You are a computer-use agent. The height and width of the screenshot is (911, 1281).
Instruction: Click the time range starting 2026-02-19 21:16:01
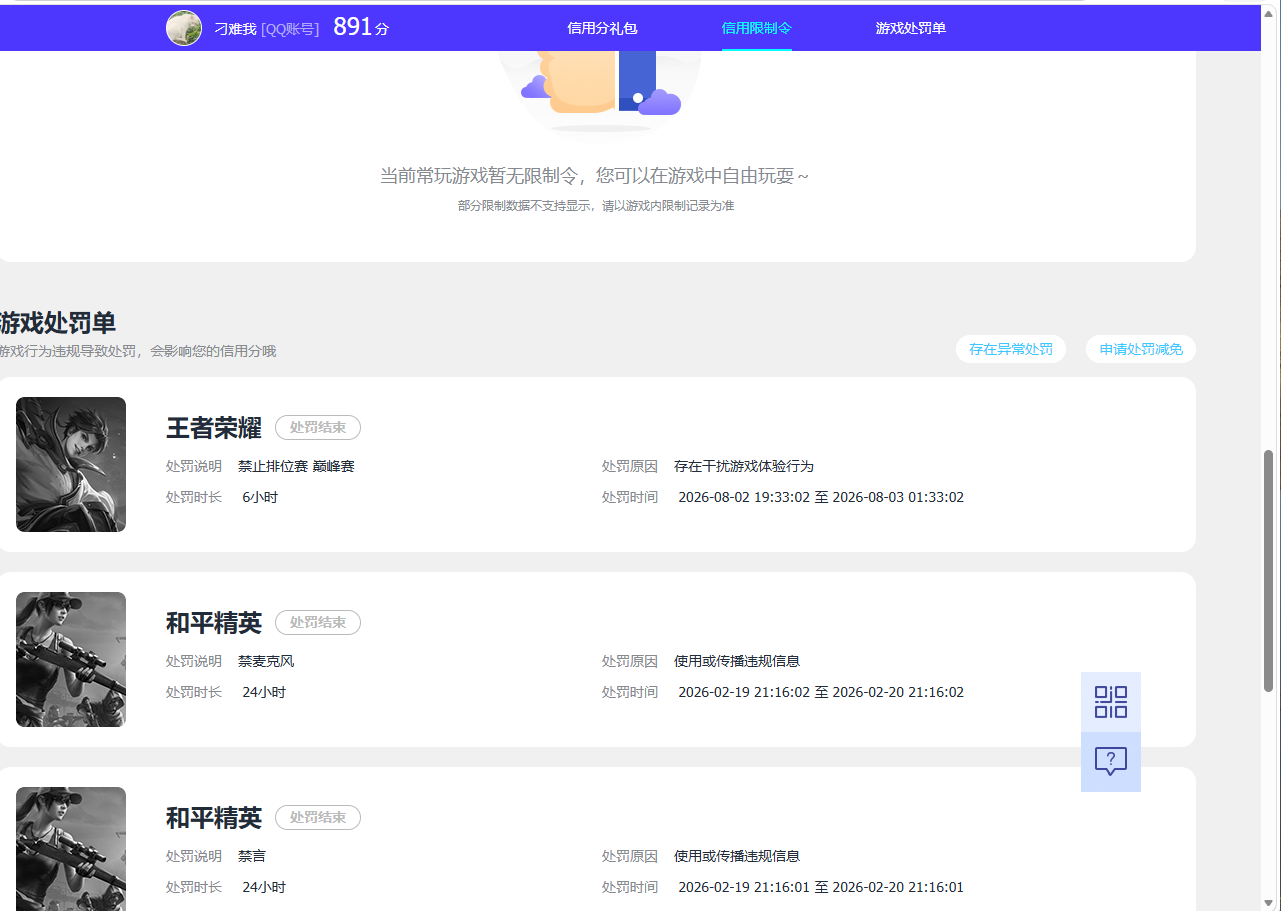tap(821, 887)
